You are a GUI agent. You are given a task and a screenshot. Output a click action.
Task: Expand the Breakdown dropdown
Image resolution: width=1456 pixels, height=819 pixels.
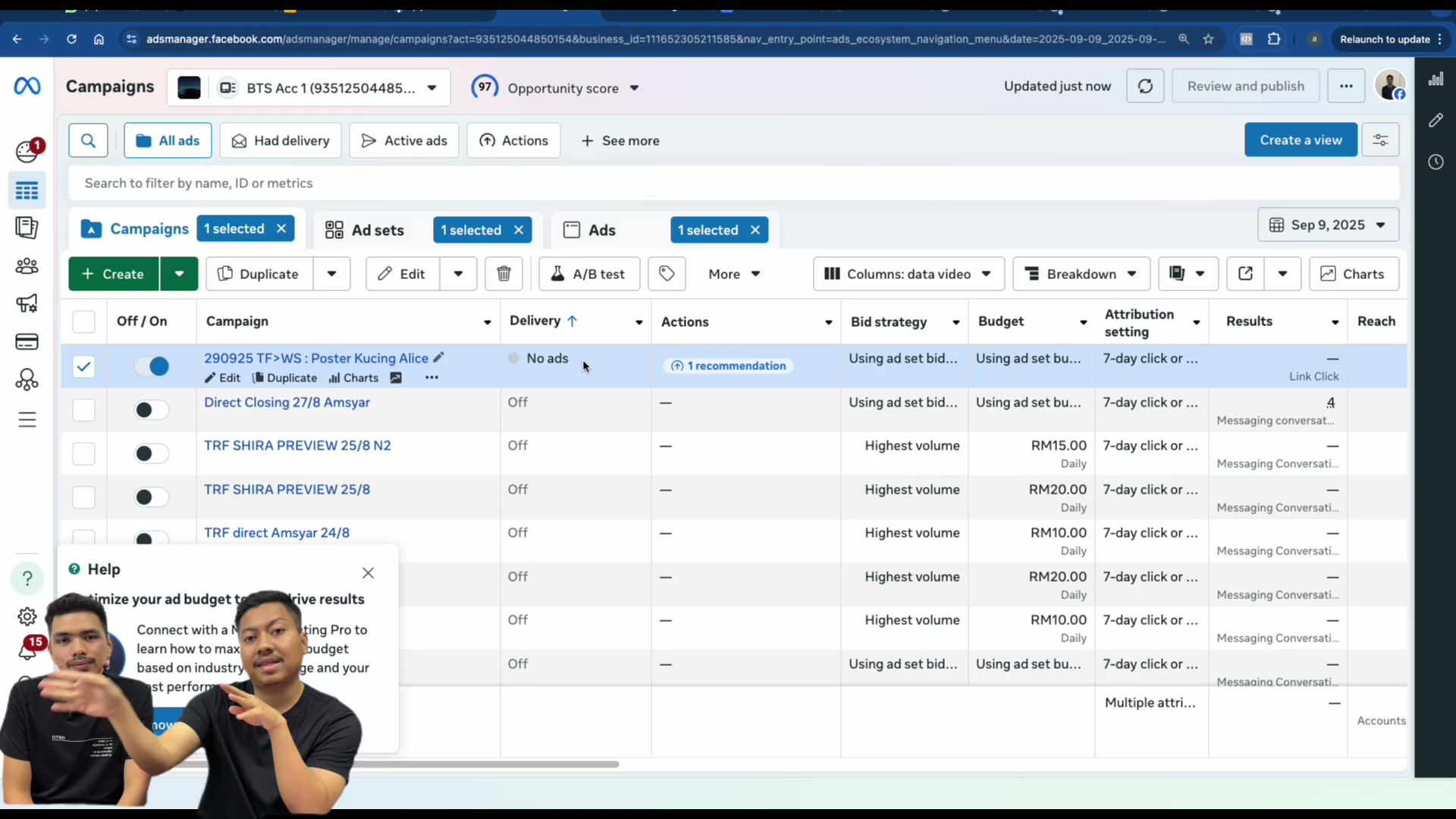[1081, 274]
